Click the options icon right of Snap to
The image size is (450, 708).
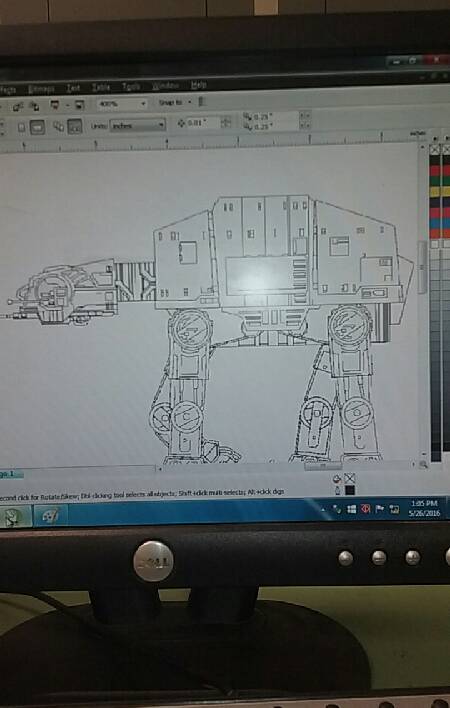coord(201,102)
